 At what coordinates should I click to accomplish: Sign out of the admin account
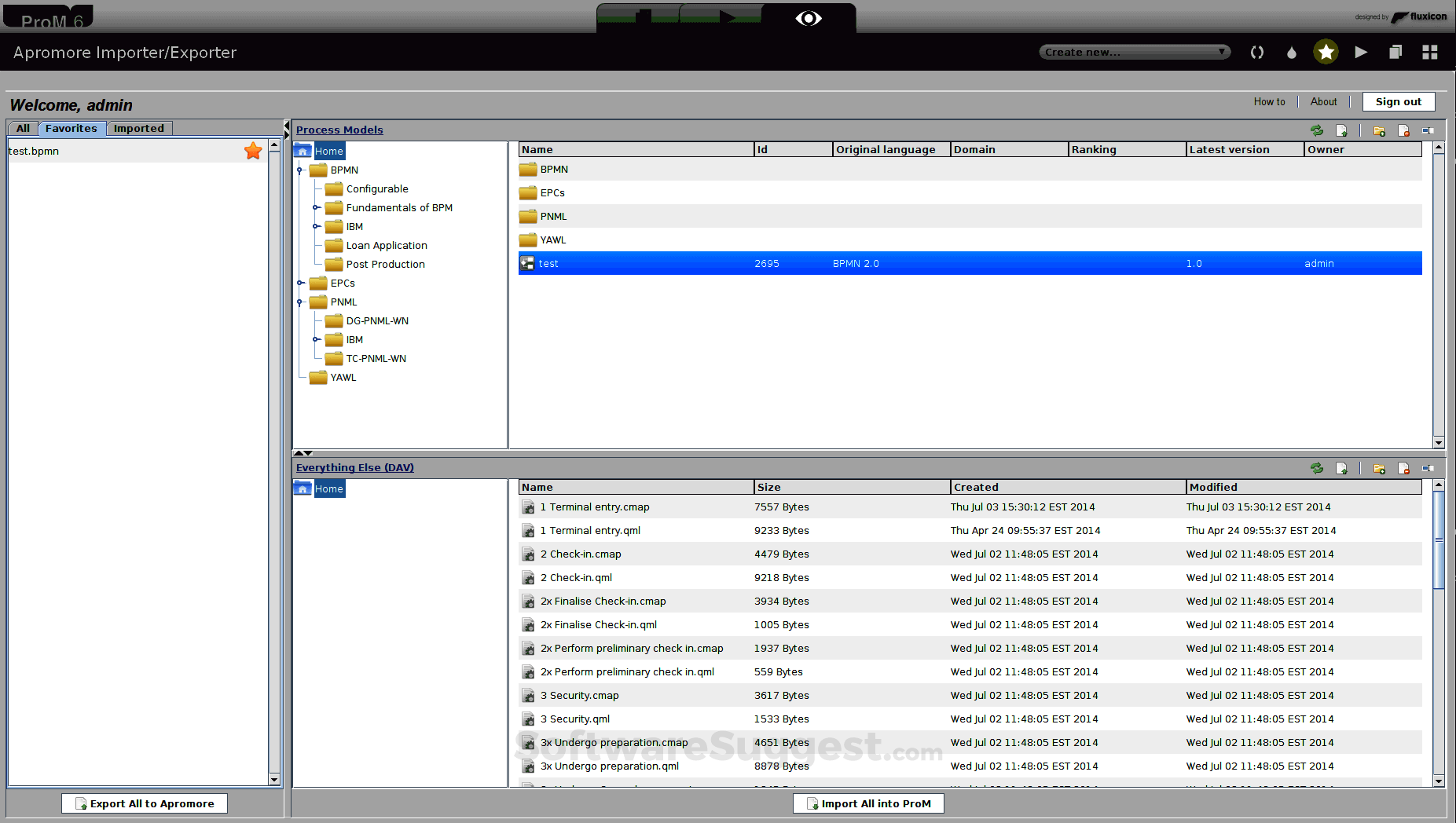1398,101
